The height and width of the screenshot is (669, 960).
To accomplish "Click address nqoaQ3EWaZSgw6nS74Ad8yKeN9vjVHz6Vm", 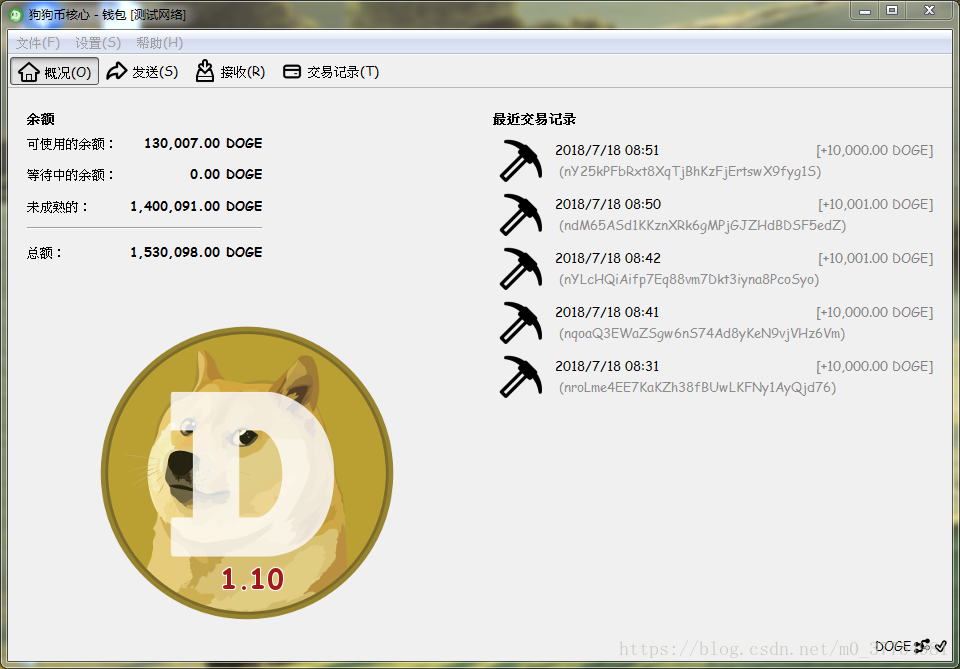I will pos(702,334).
